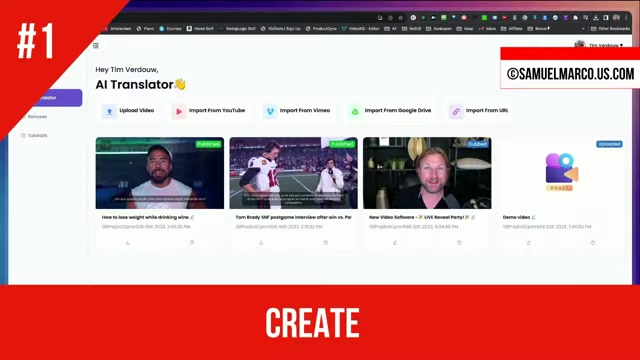
Task: Rename 'How to lose weight while drinking wine' pencil
Action: point(192,218)
